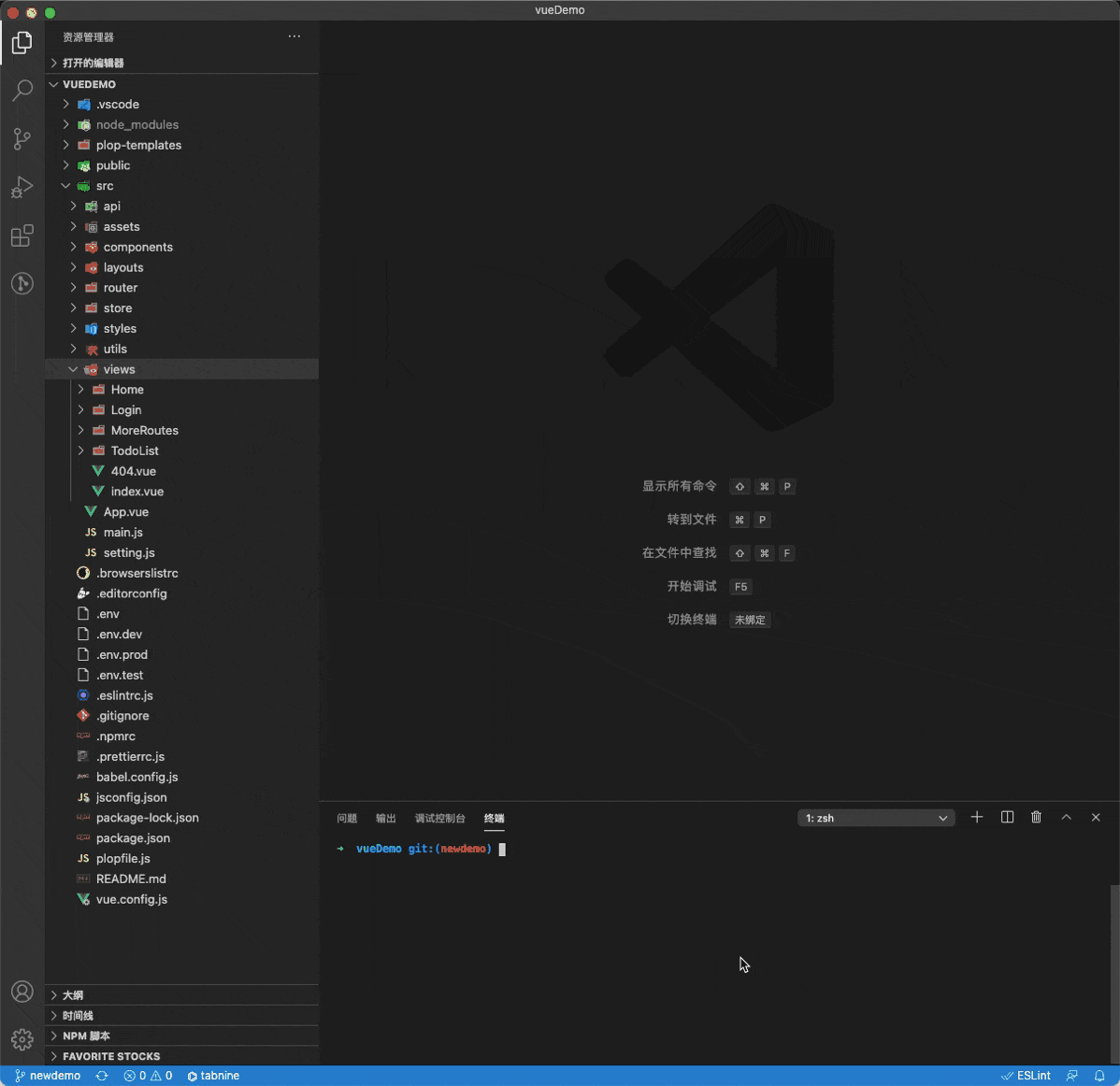Image resolution: width=1120 pixels, height=1086 pixels.
Task: Open the feedback icon in status bar
Action: click(x=1072, y=1076)
